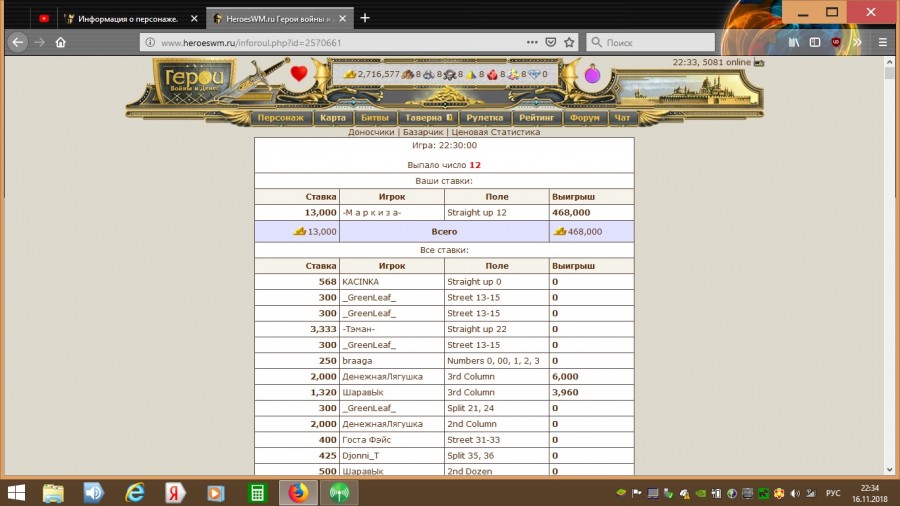Toggle the Firefox sidebar view

tap(815, 43)
